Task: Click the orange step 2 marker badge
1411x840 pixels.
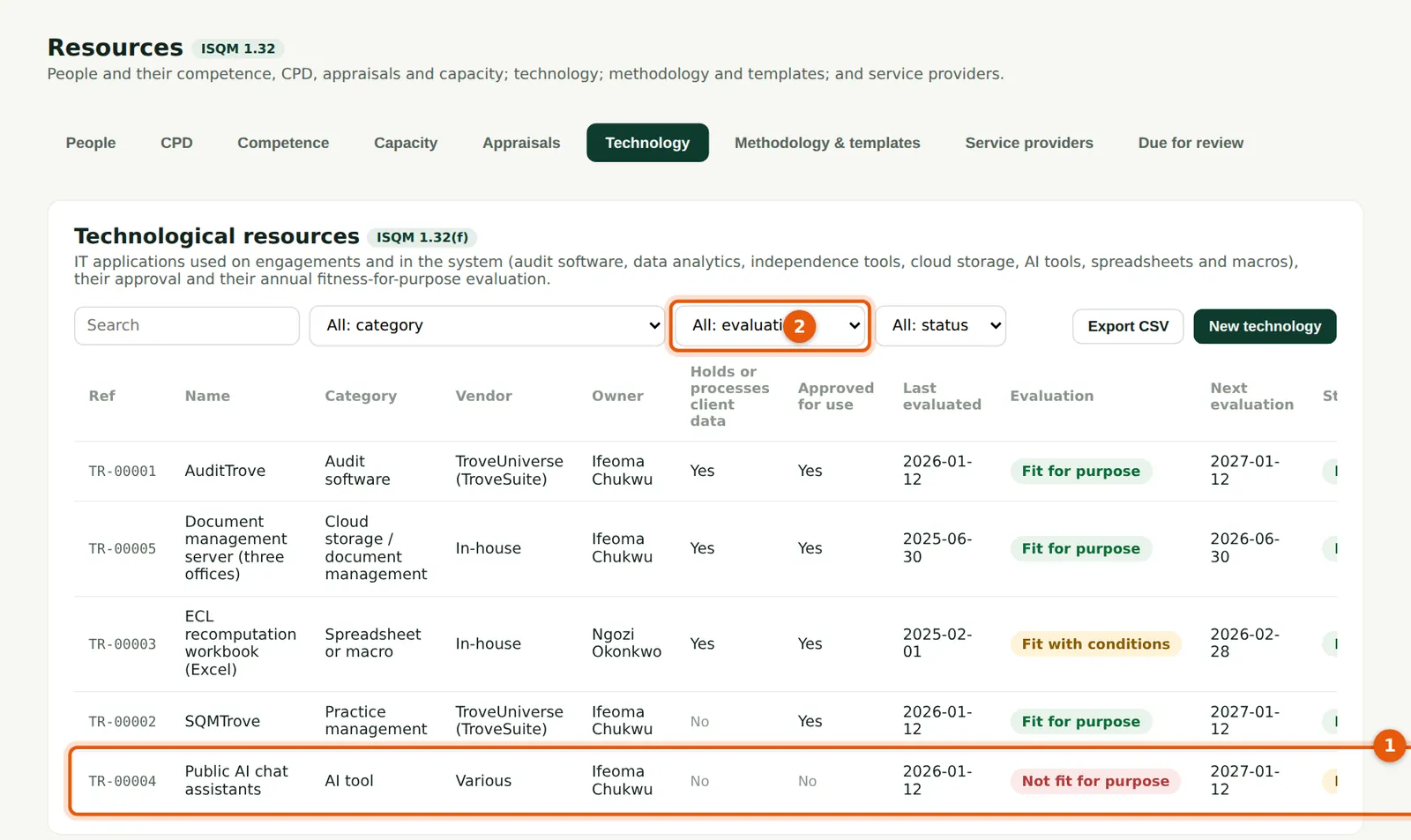Action: pos(799,326)
